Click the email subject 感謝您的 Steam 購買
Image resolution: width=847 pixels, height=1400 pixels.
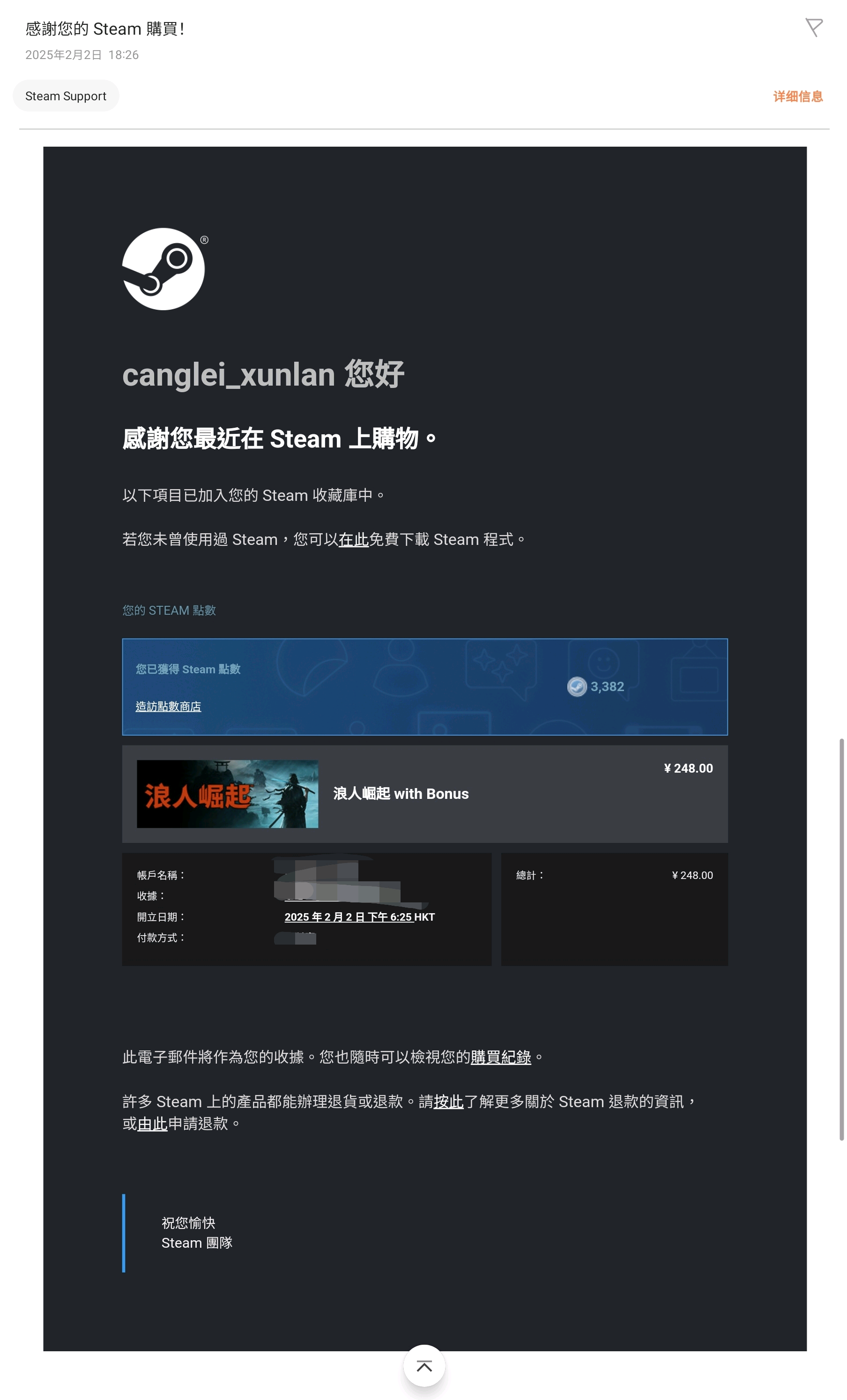(104, 29)
